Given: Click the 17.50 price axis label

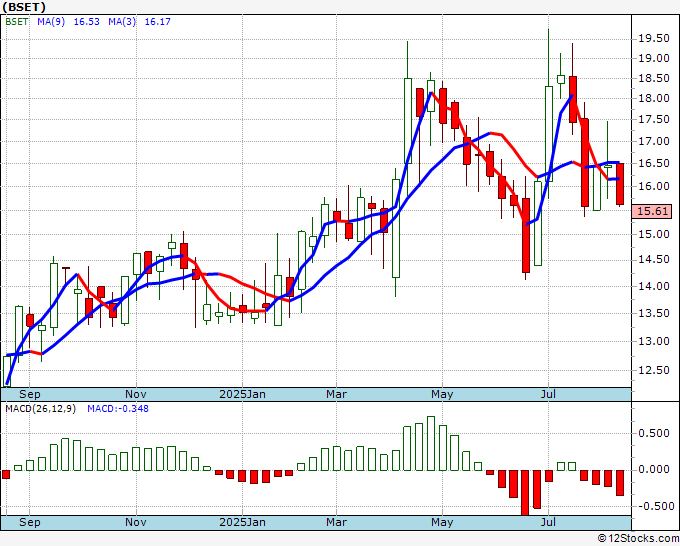Looking at the screenshot, I should (654, 120).
